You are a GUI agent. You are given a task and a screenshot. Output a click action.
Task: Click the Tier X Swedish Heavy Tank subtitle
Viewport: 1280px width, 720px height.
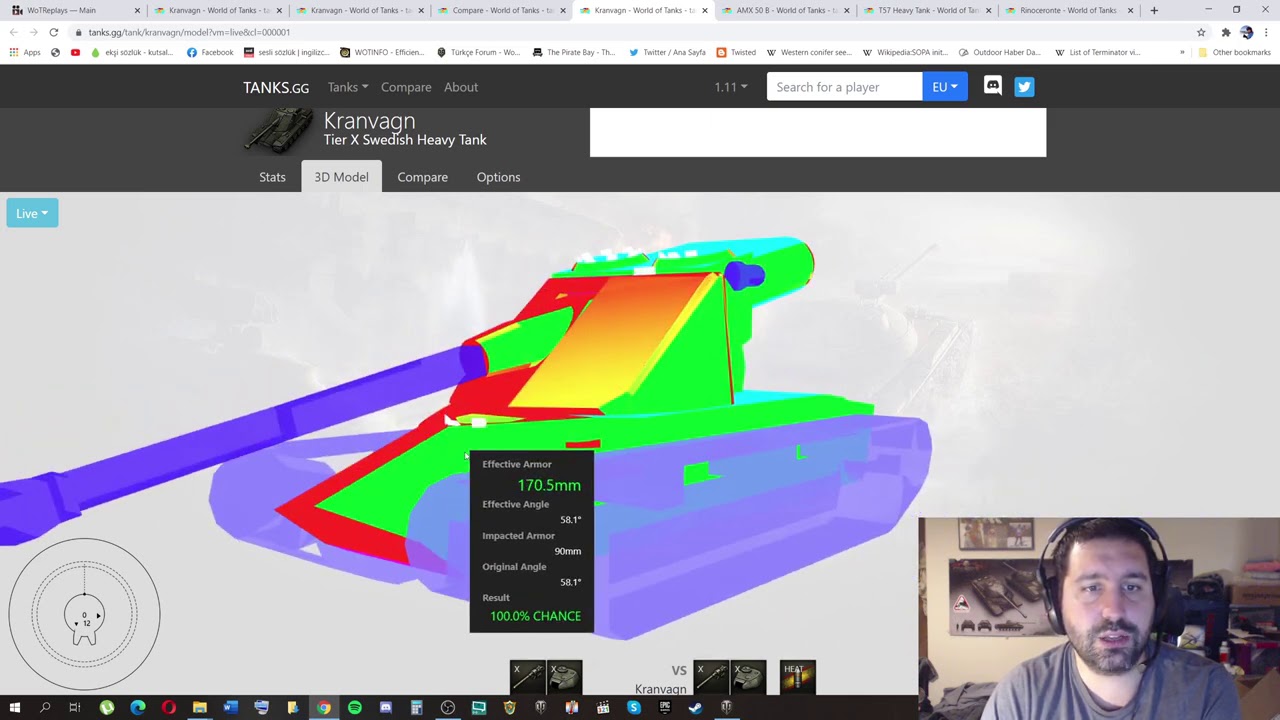tap(405, 140)
